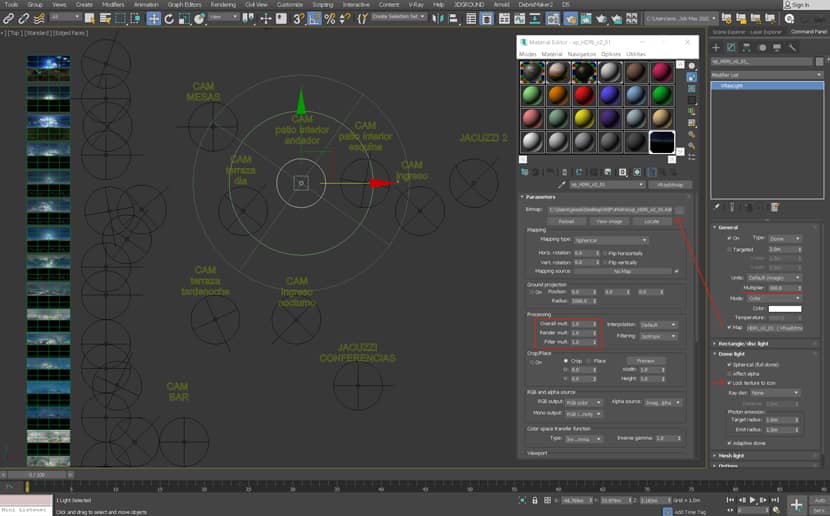Click the View image button
Screen dimensions: 830x516
click(609, 221)
